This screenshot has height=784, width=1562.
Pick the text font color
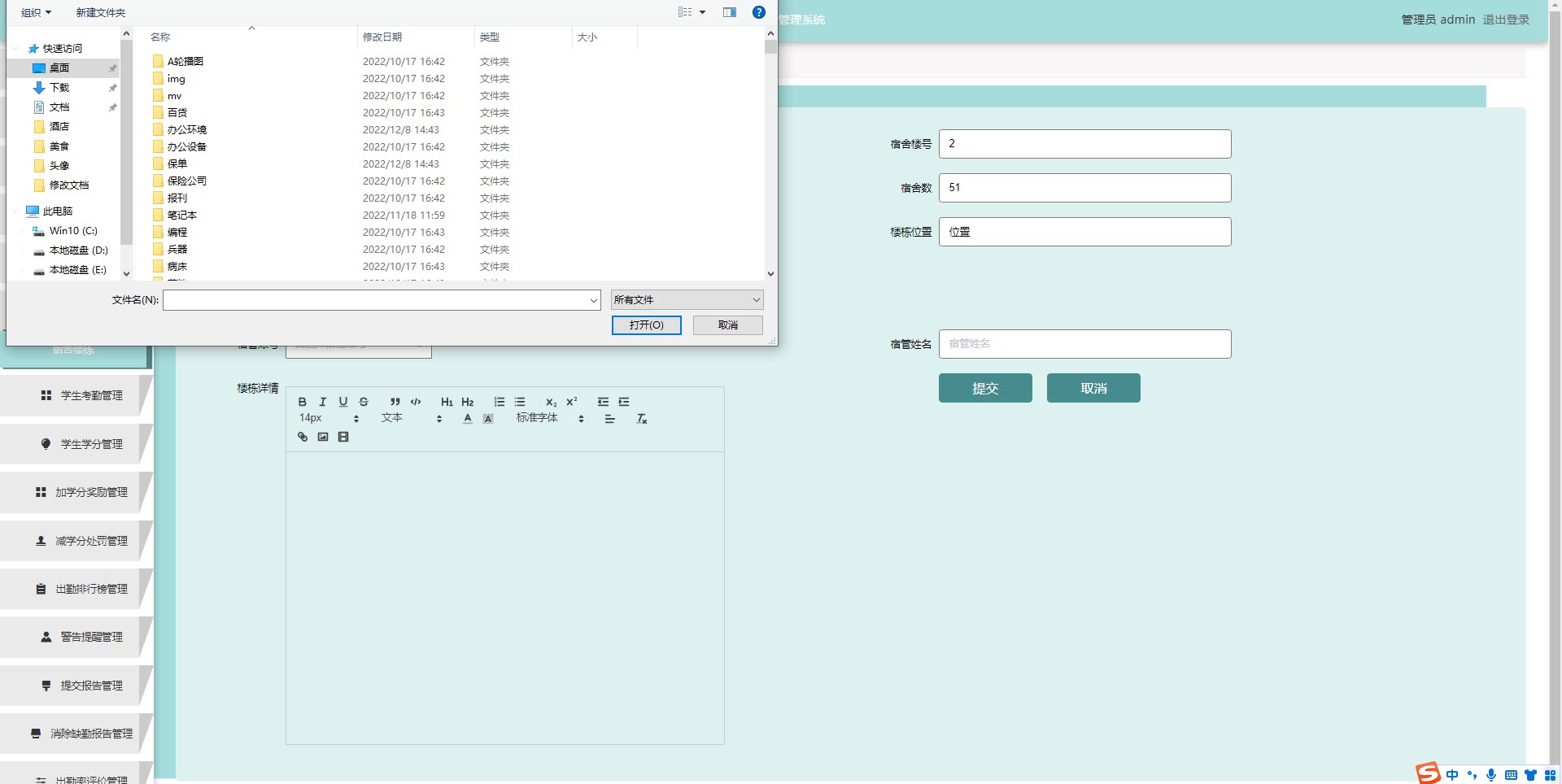click(468, 419)
